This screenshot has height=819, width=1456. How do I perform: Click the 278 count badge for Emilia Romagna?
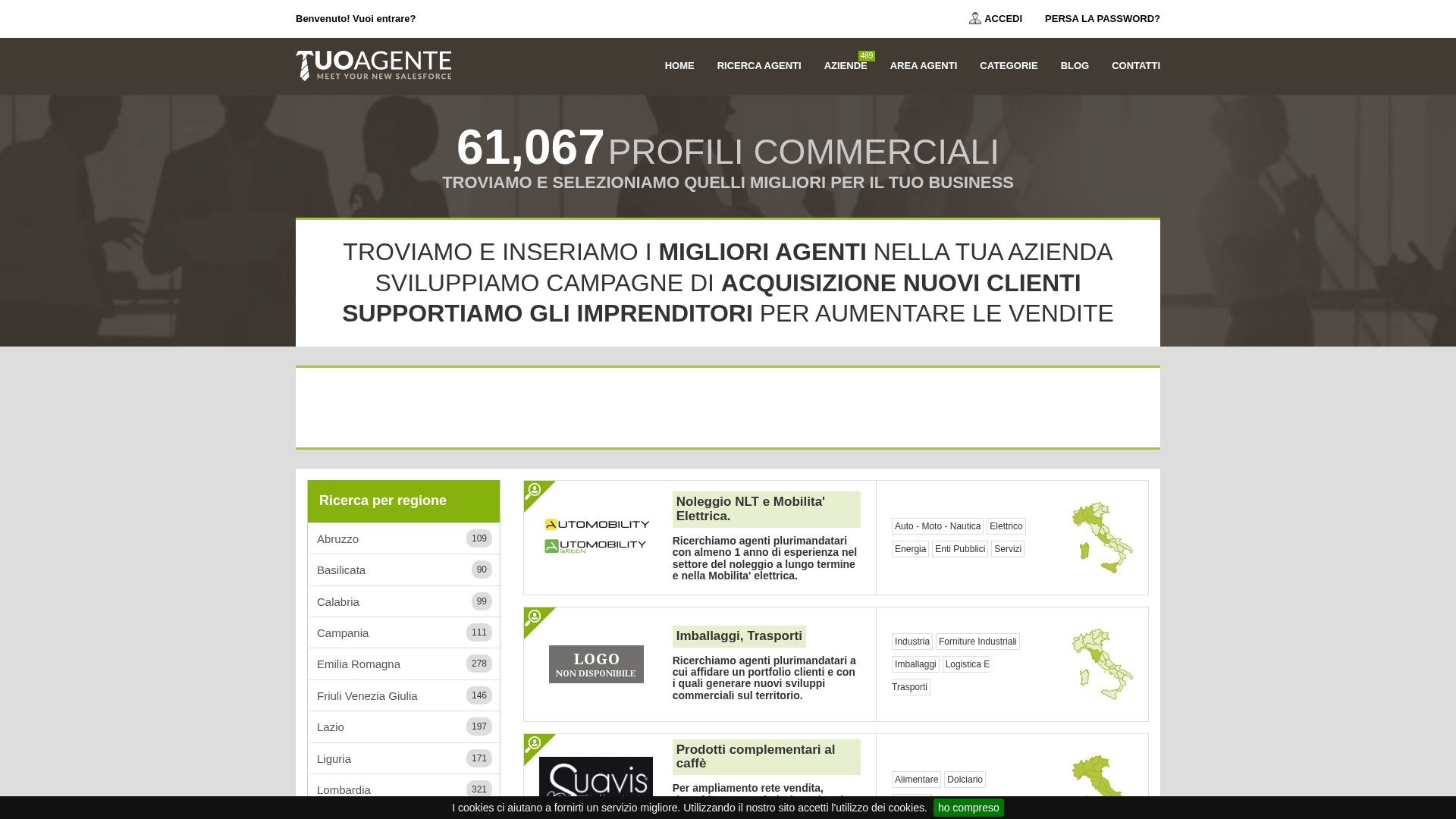(x=479, y=664)
